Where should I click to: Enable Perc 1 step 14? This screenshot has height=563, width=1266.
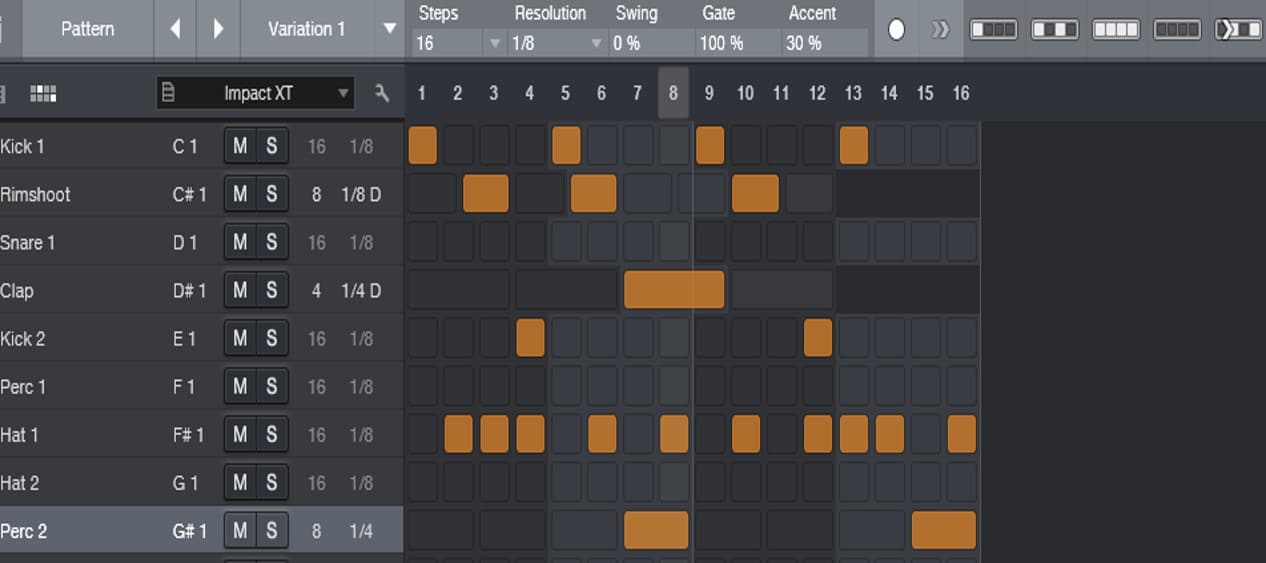(x=890, y=386)
